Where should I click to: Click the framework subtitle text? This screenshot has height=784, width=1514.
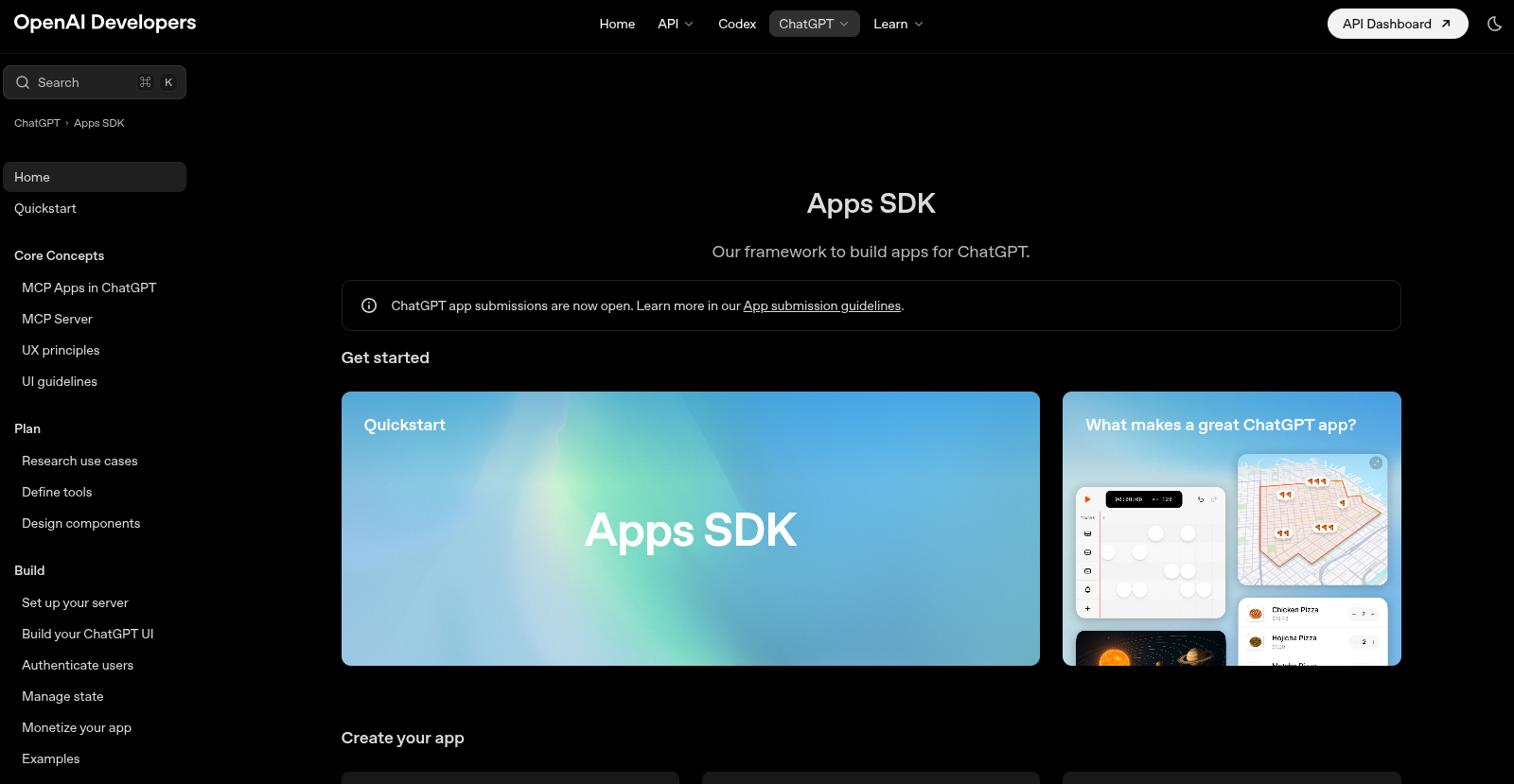tap(871, 252)
